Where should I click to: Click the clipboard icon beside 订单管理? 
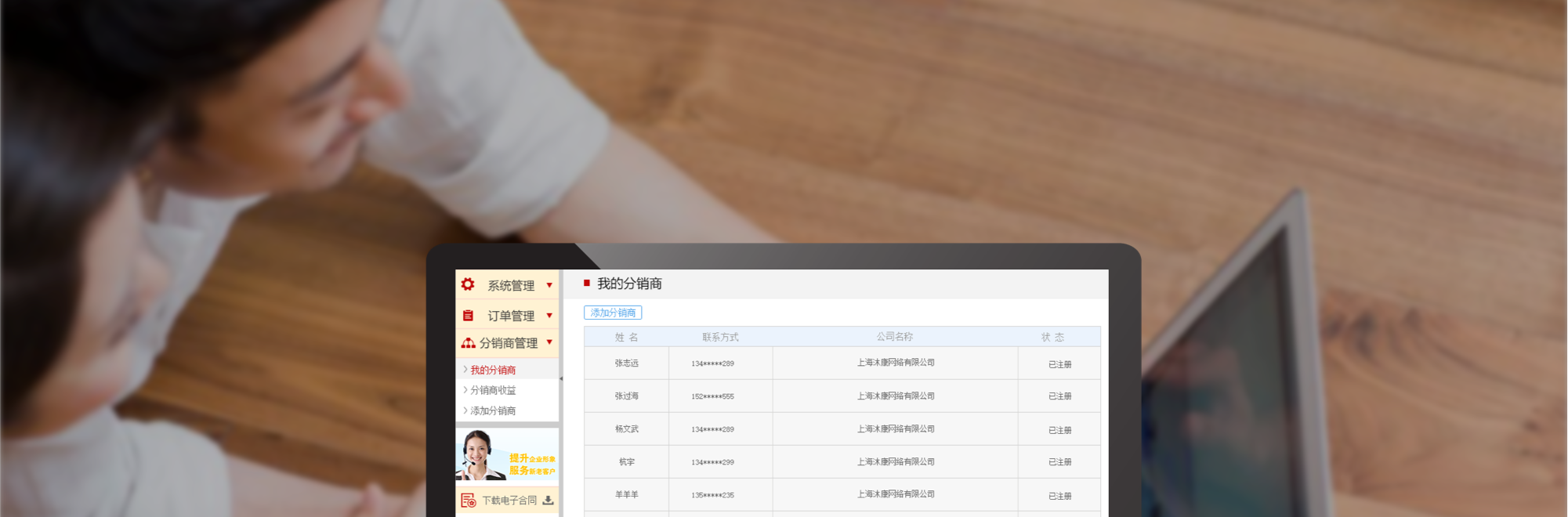pyautogui.click(x=468, y=316)
